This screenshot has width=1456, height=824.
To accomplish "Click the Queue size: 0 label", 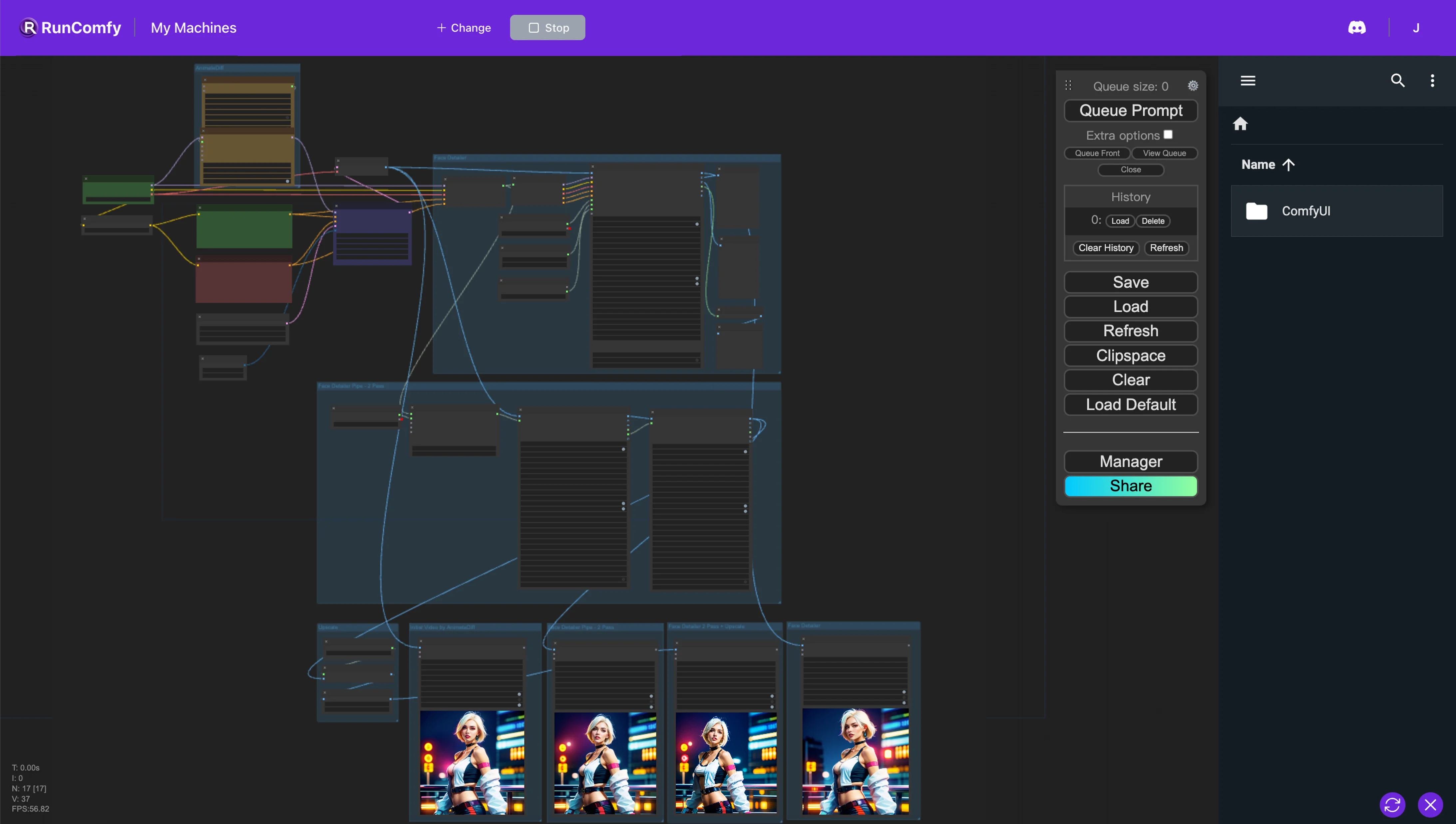I will pyautogui.click(x=1130, y=86).
